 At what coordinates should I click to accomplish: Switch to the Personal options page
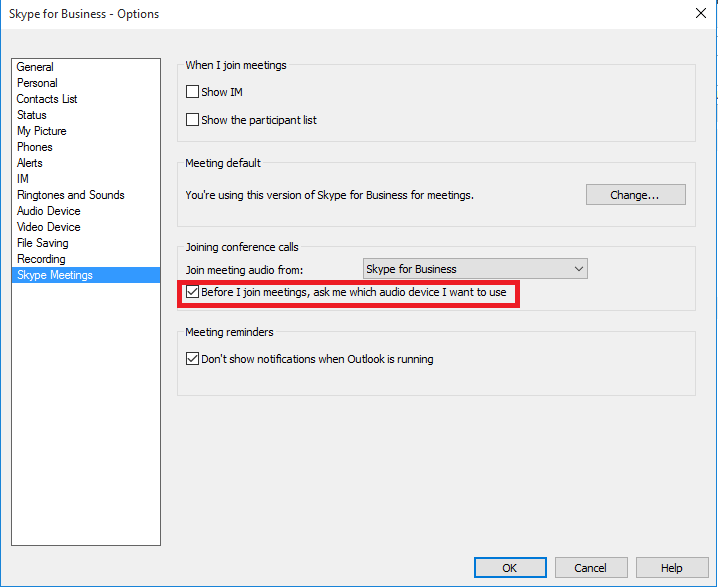pos(37,83)
